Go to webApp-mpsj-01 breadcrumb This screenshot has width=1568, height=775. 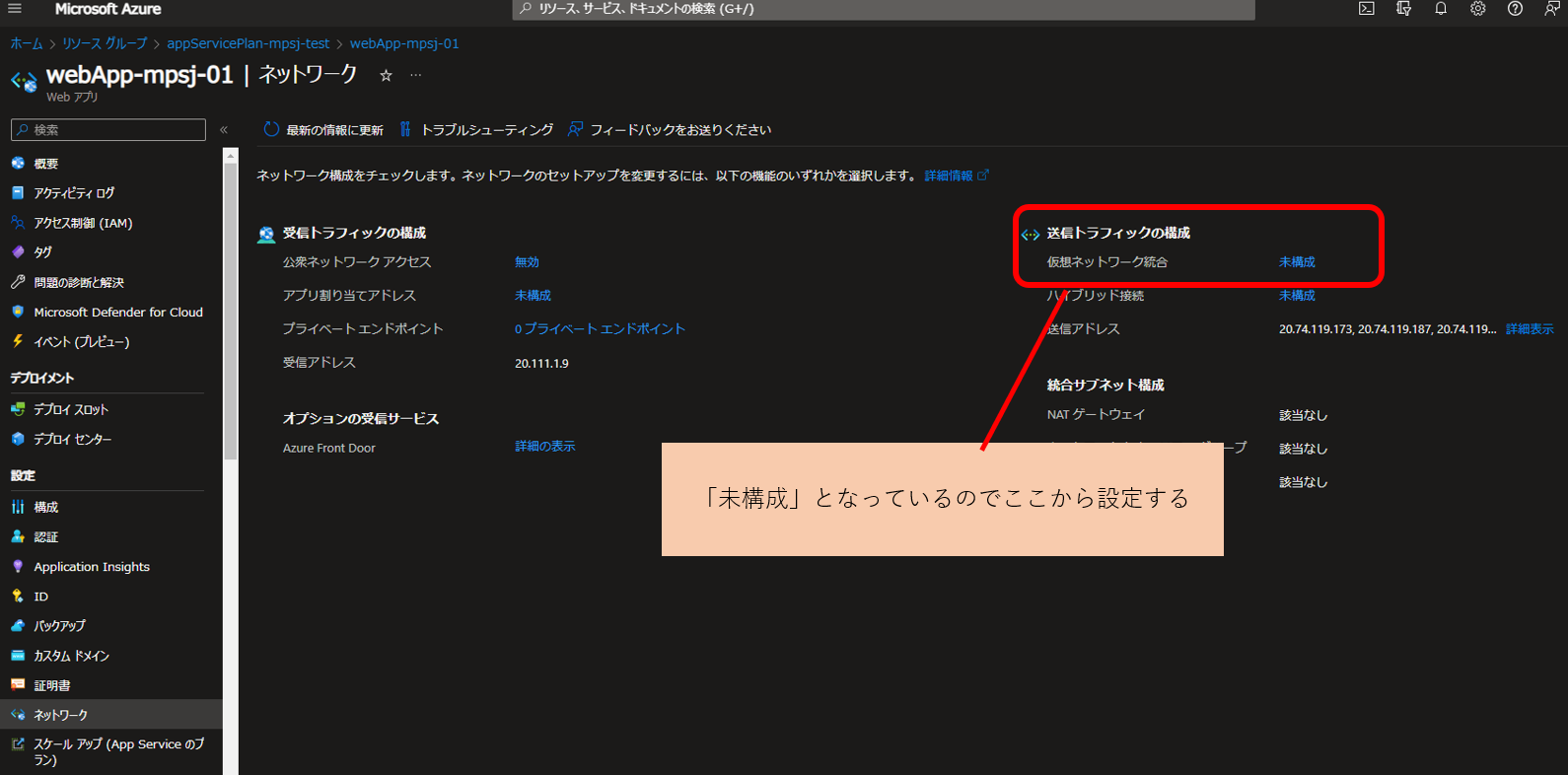click(404, 43)
